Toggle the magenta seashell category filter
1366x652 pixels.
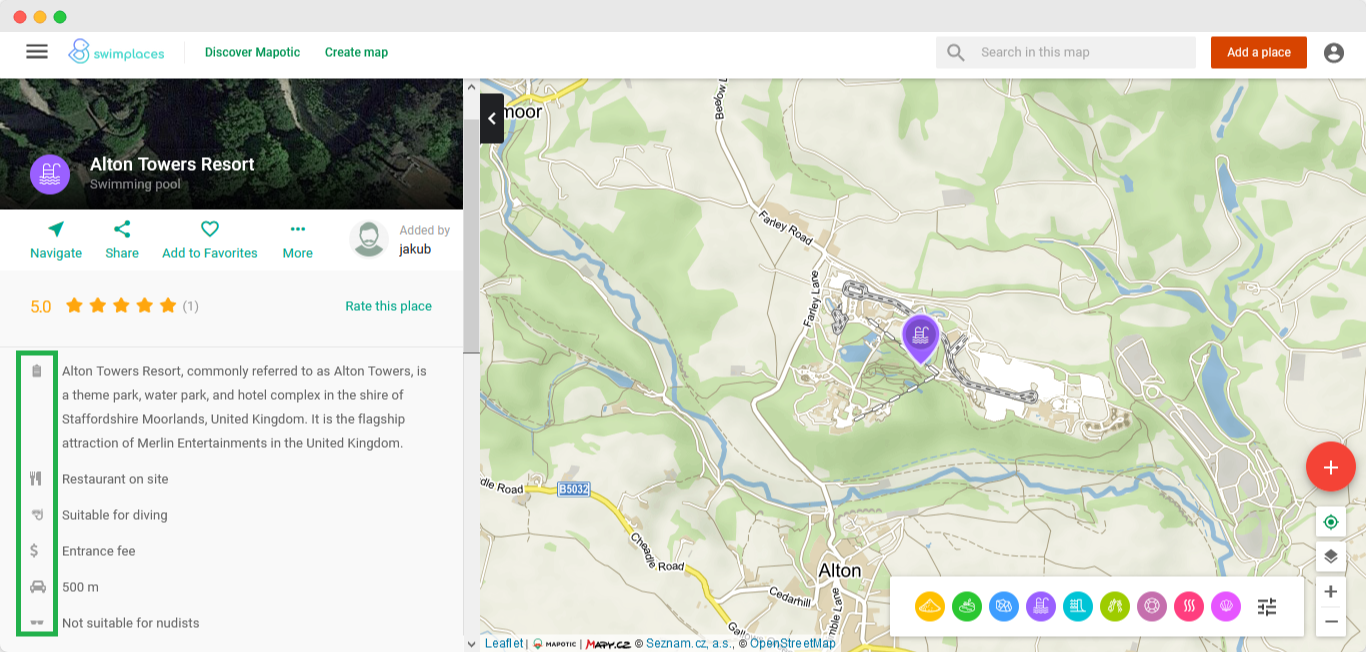[x=1226, y=606]
